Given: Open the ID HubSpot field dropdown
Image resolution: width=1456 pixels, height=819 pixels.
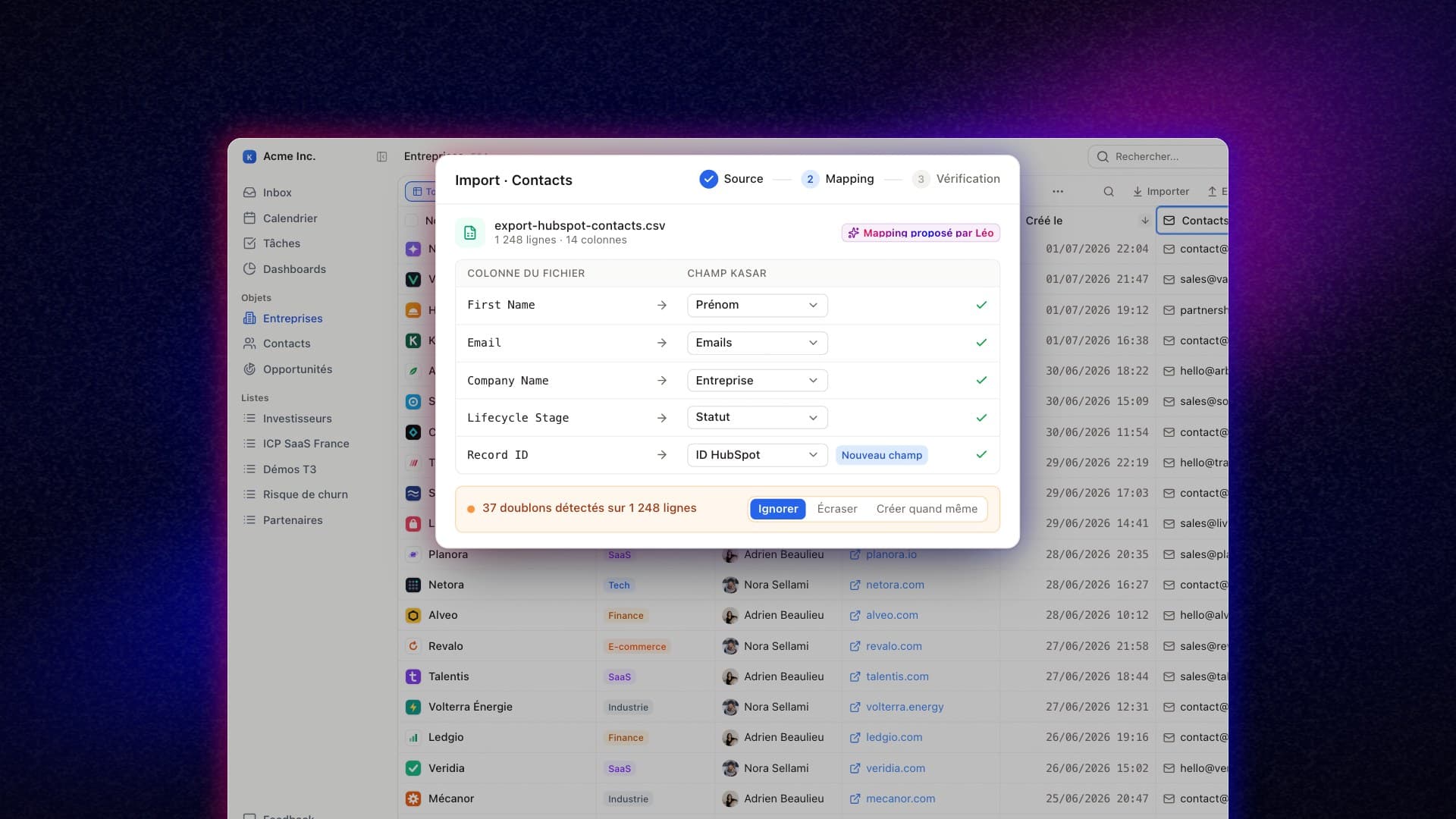Looking at the screenshot, I should [757, 455].
